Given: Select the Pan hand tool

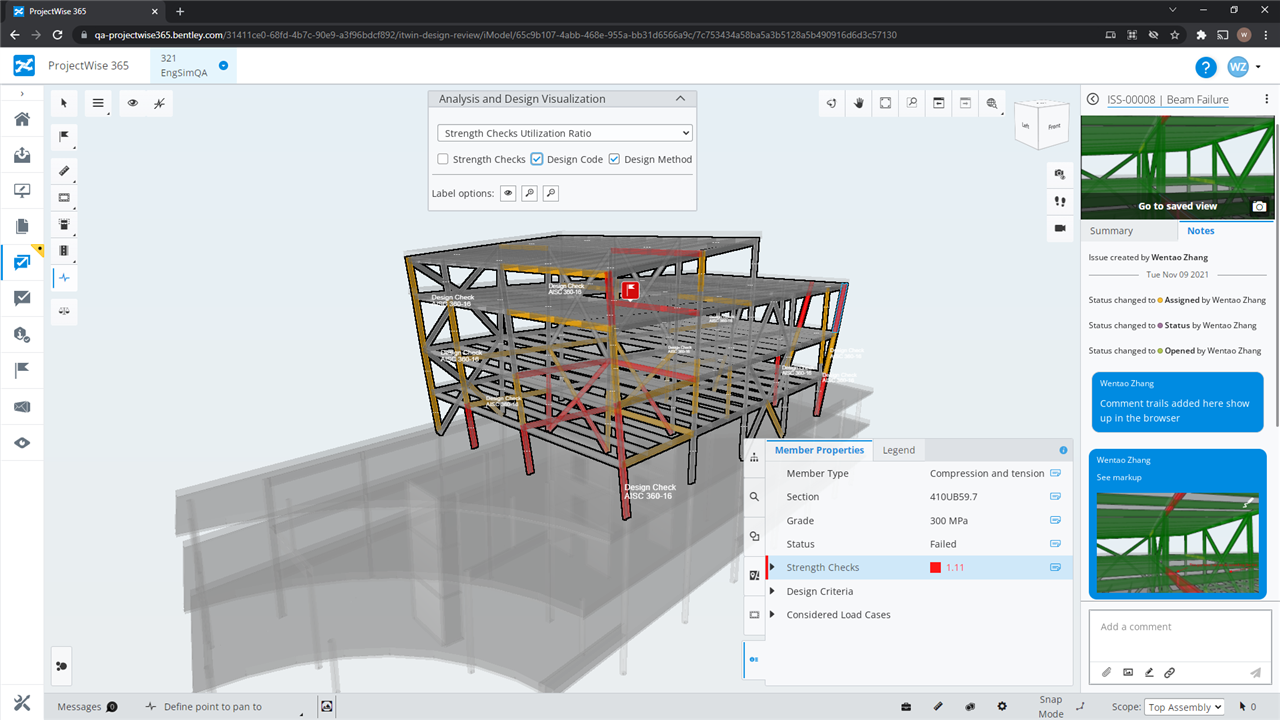Looking at the screenshot, I should point(859,103).
